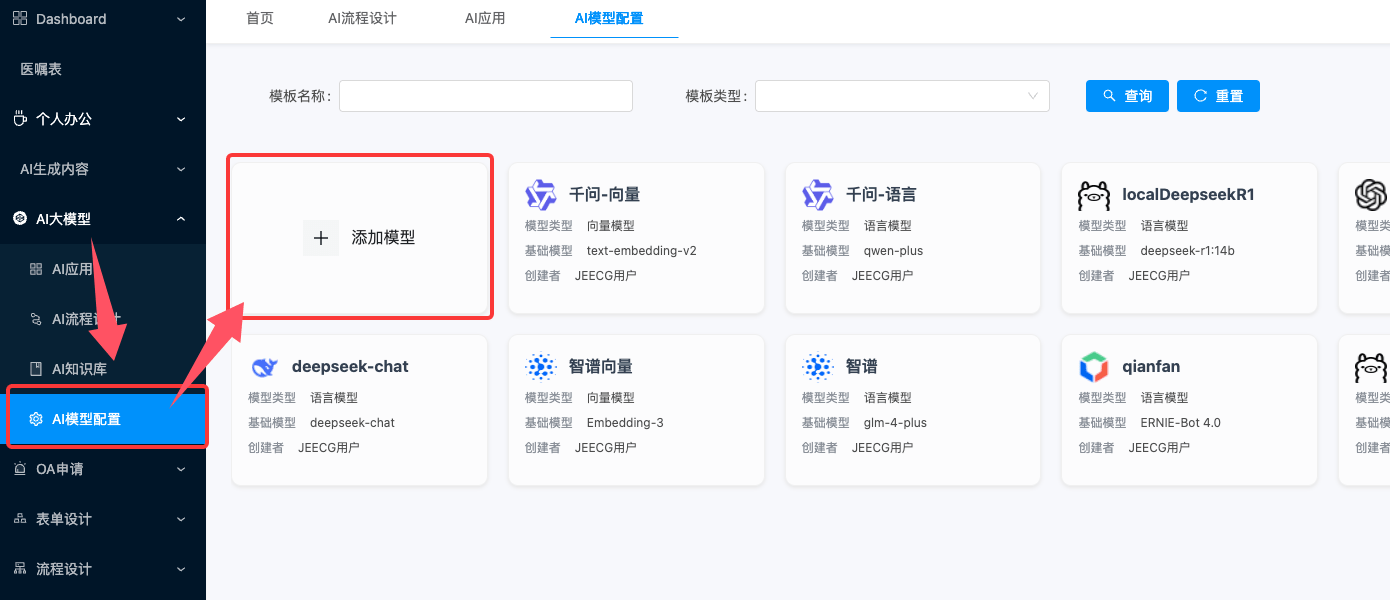Expand the Dashboard menu chevron
The image size is (1390, 600).
click(x=181, y=19)
